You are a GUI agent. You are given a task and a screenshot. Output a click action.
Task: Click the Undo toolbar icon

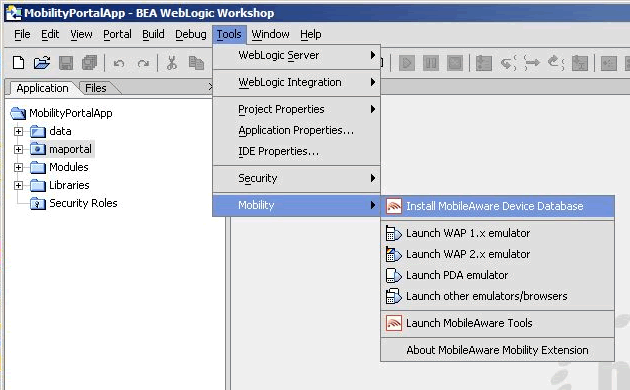click(119, 63)
